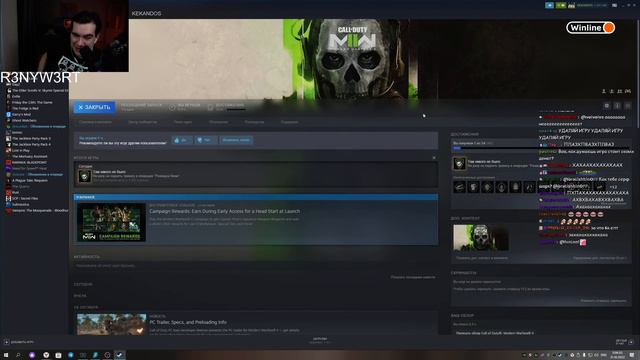Open the game info icon
This screenshot has width=640, height=360.
(617, 106)
